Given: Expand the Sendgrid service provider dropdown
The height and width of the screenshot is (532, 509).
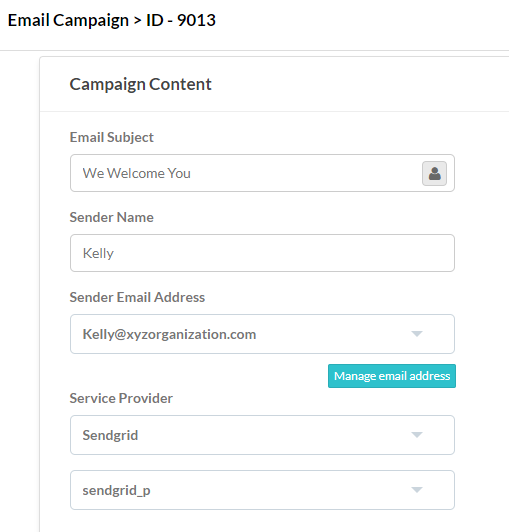Looking at the screenshot, I should 262,435.
